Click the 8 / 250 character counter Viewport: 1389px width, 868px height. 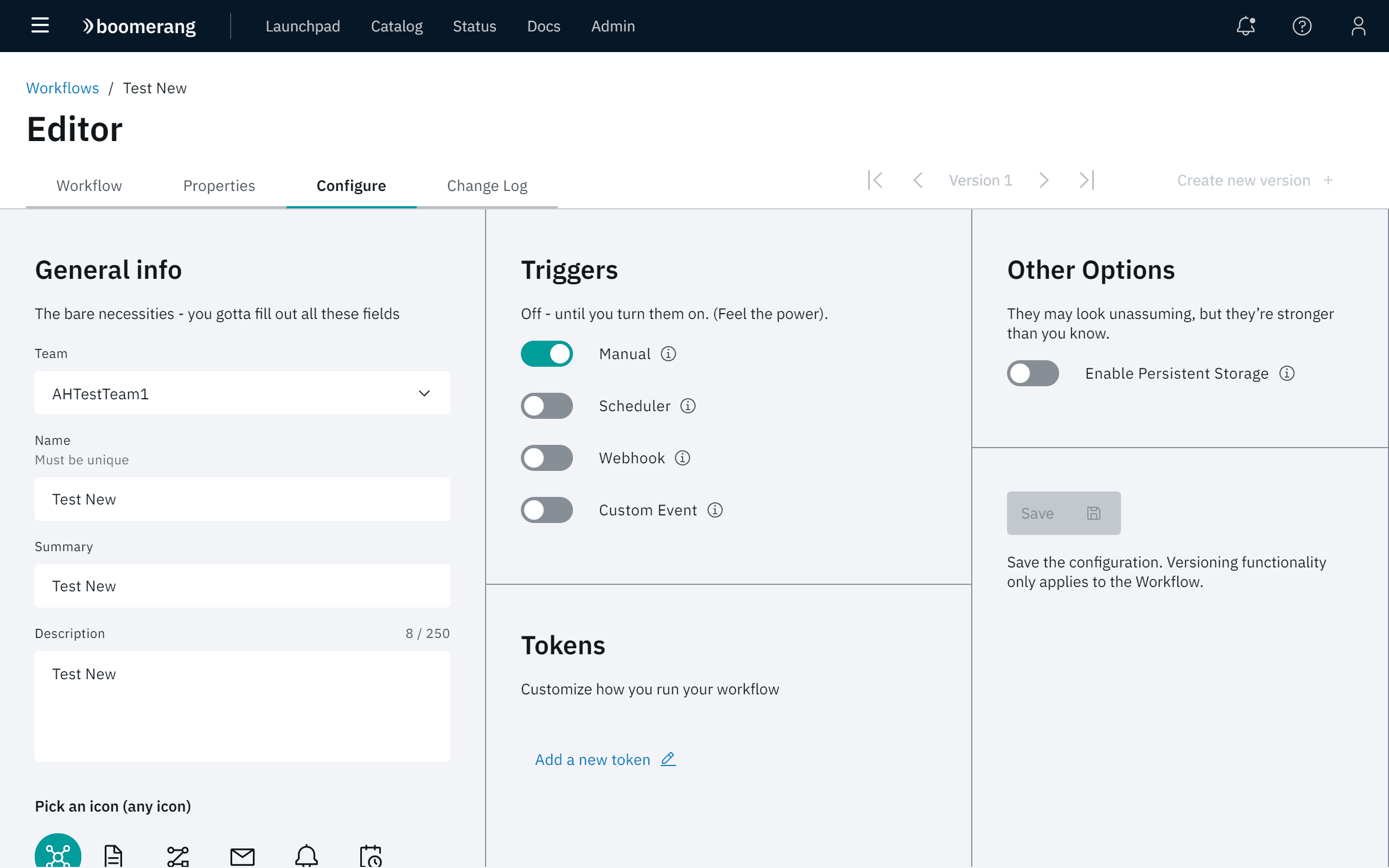tap(428, 633)
